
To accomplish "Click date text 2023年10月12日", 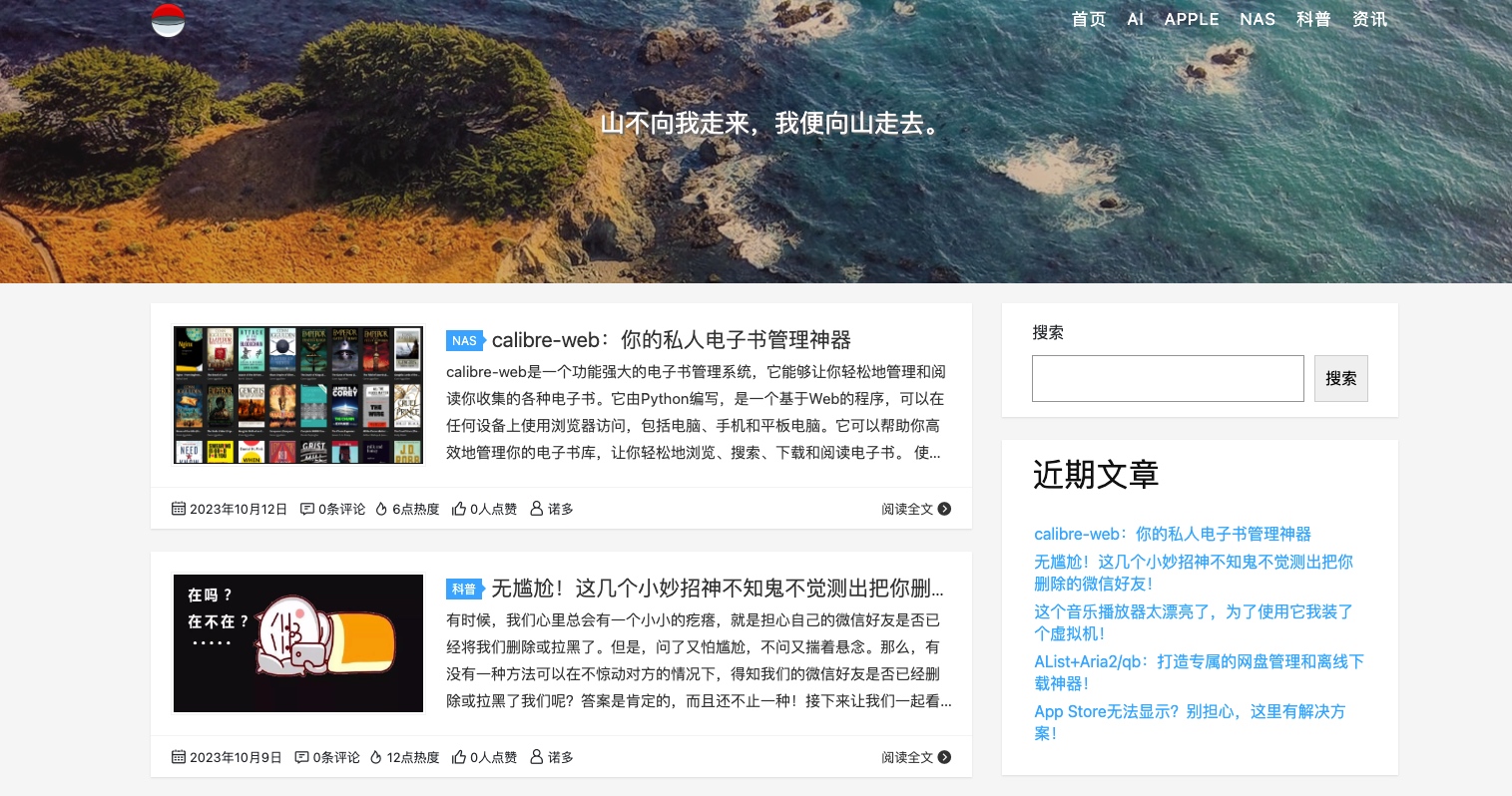I will pyautogui.click(x=239, y=509).
